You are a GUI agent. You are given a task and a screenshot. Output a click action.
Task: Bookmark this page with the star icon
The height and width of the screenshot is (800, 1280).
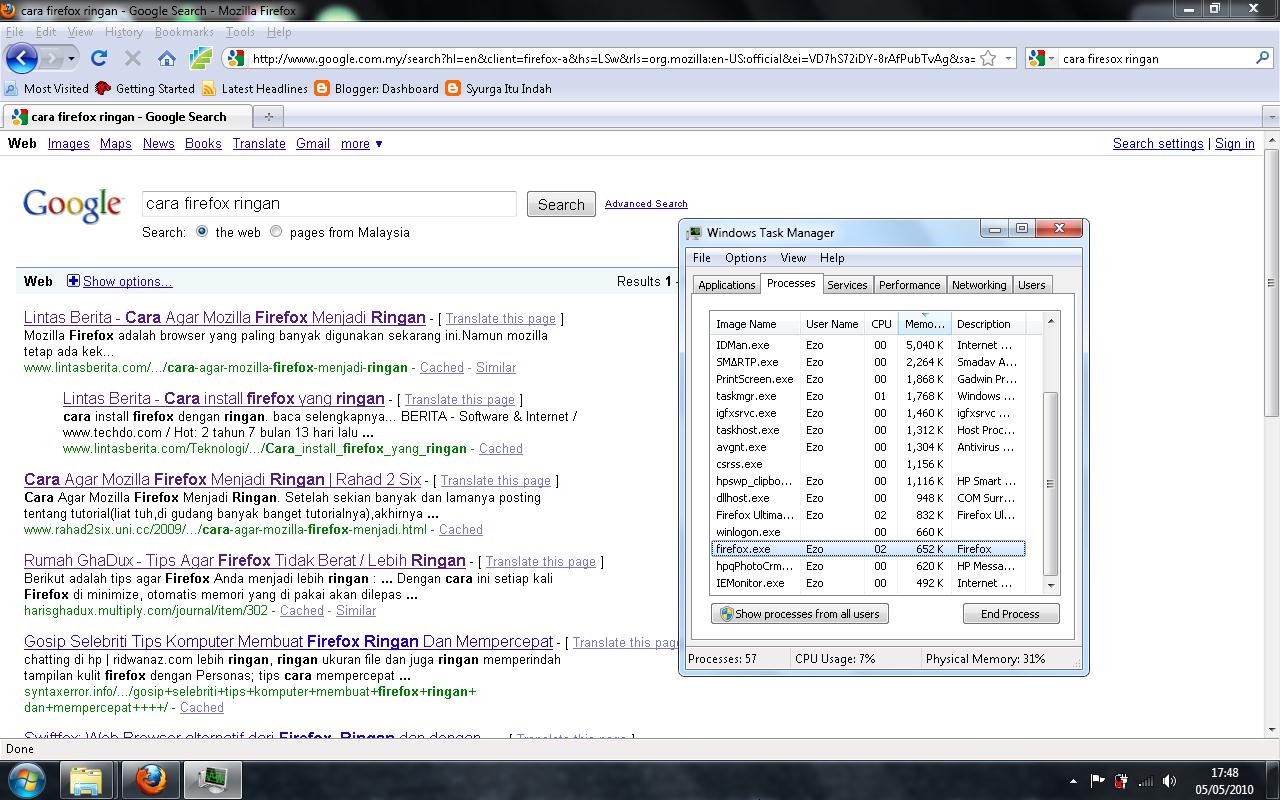point(987,58)
